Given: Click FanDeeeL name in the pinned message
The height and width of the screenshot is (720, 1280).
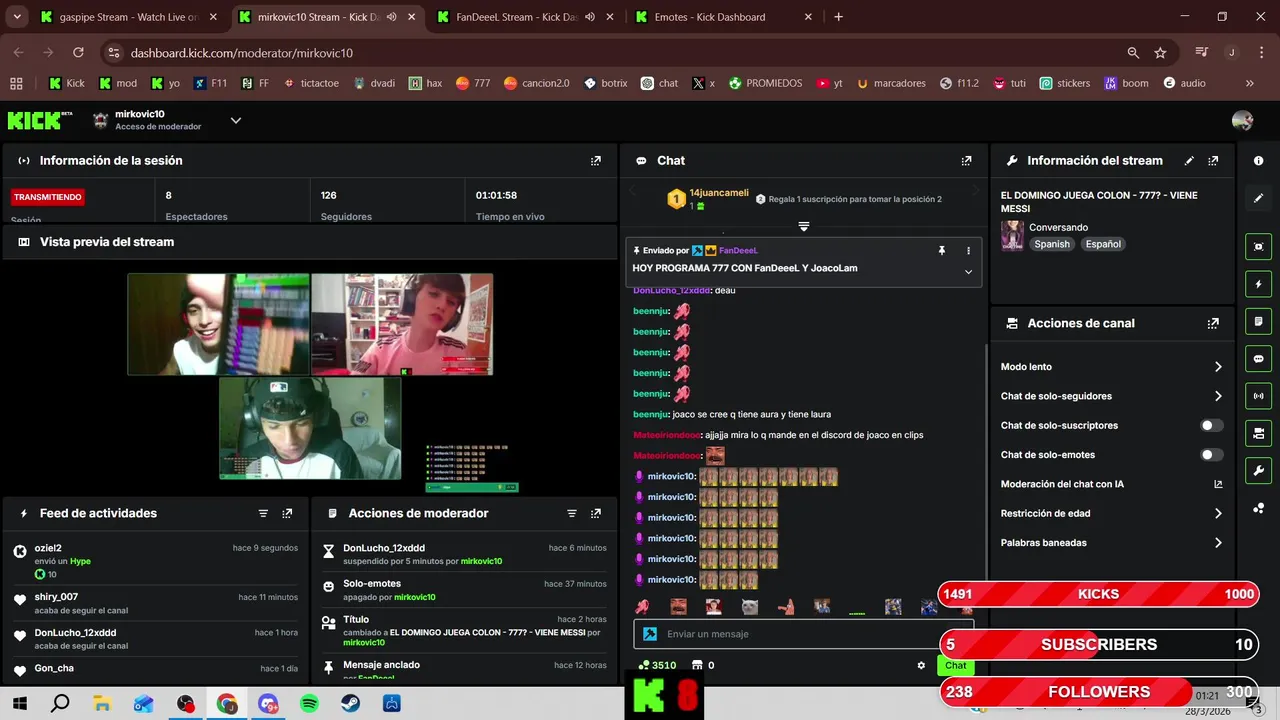Looking at the screenshot, I should tap(738, 251).
